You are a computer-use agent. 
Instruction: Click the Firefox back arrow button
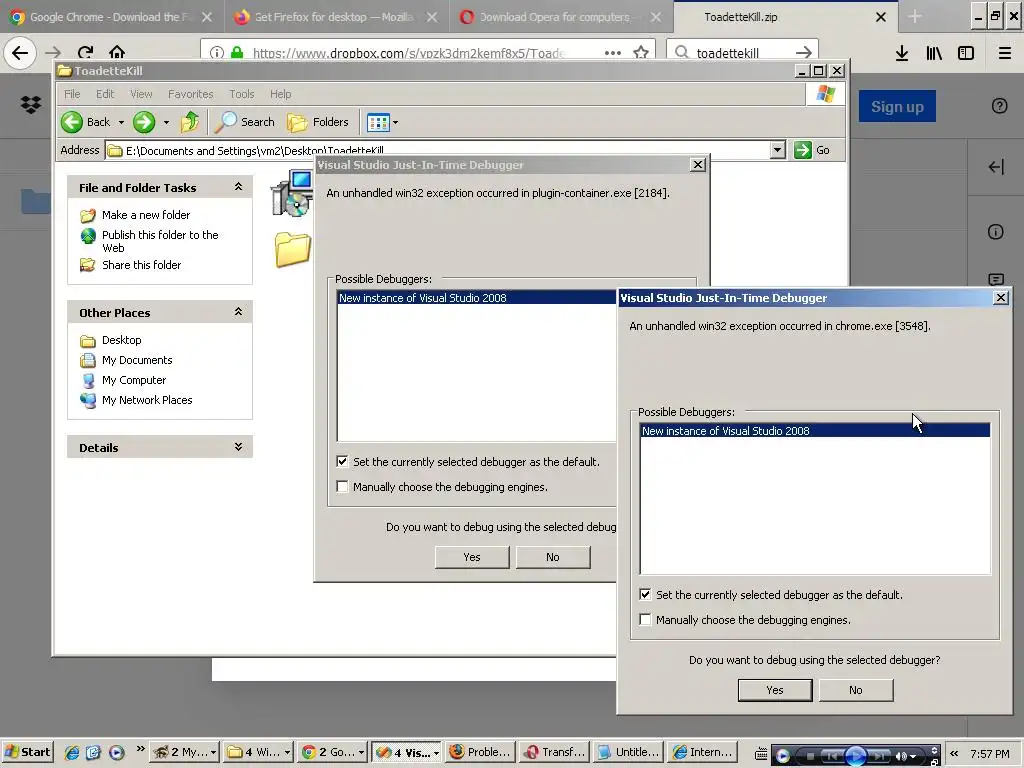20,52
